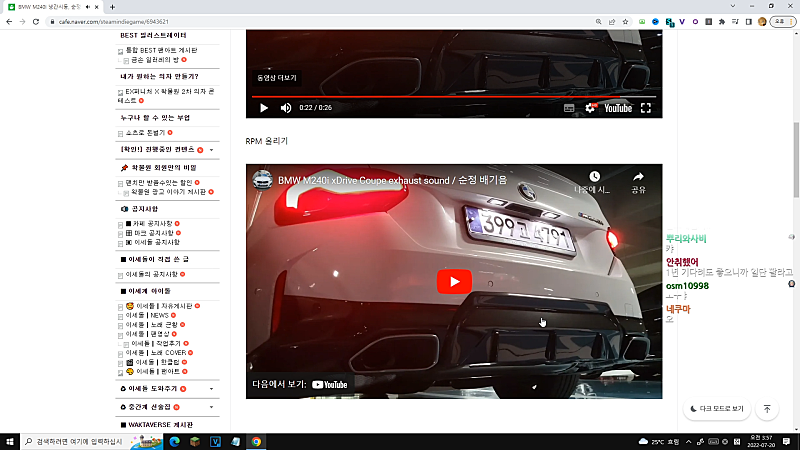
Task: Expand the 이세돌 도와주기 section arrow
Action: tap(211, 389)
